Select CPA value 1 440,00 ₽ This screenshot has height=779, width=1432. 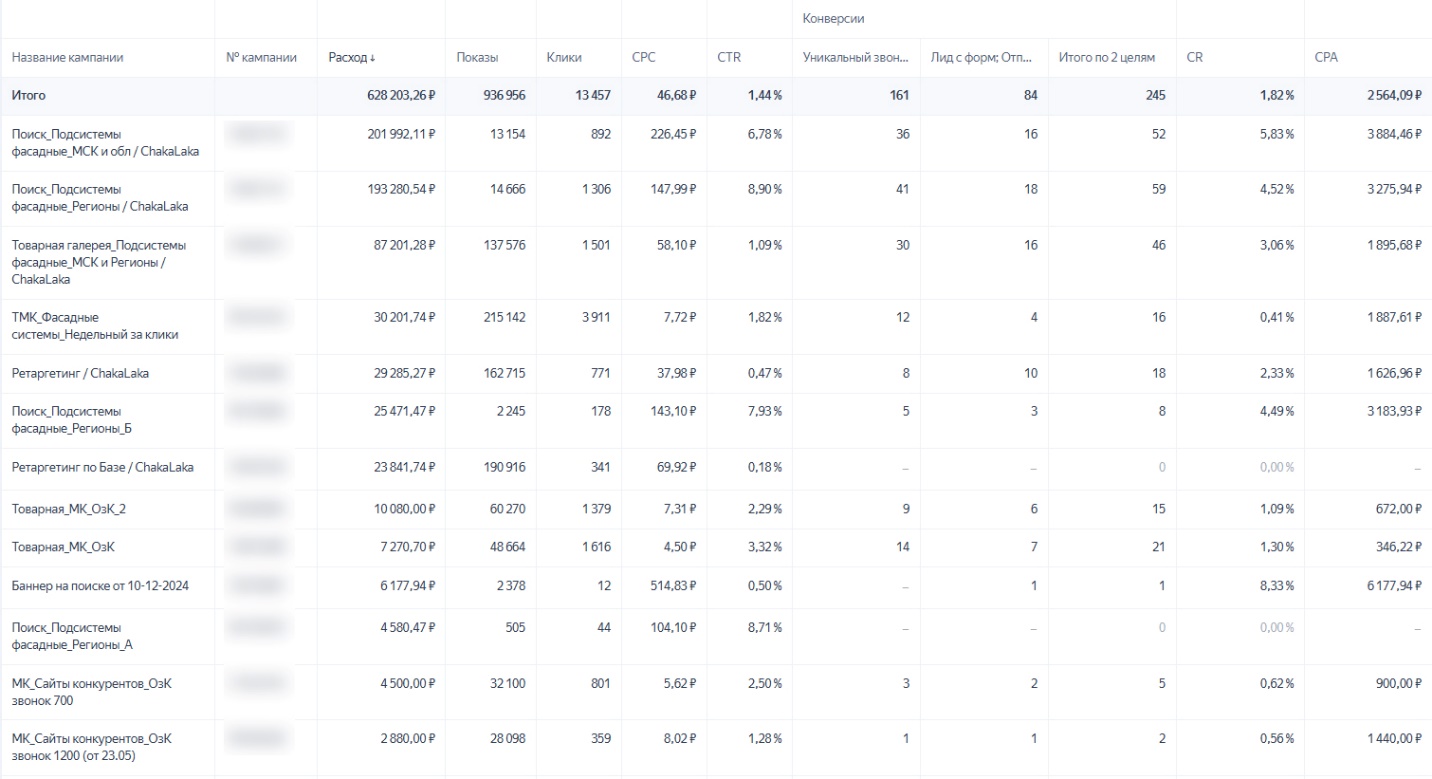pos(1392,737)
